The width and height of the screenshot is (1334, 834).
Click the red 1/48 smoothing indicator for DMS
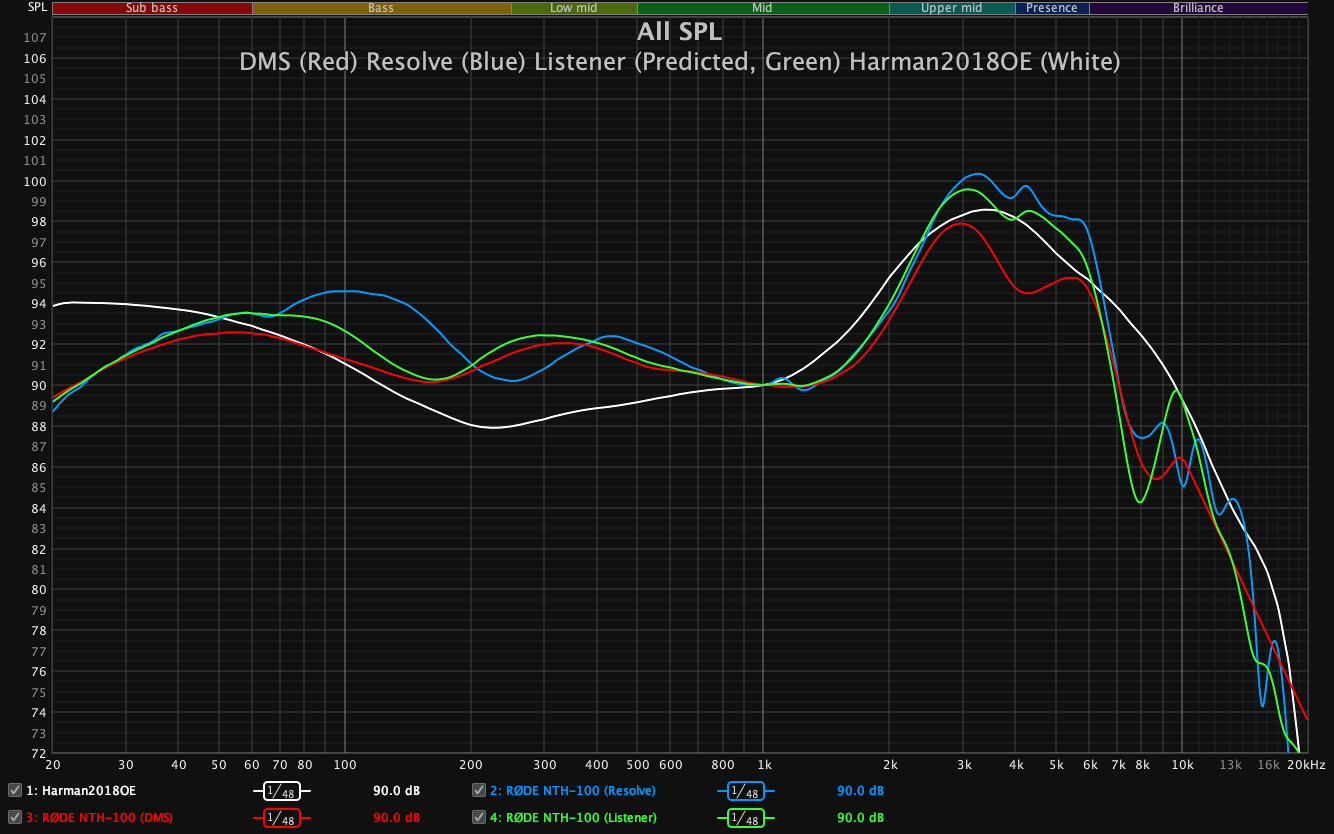tap(283, 819)
